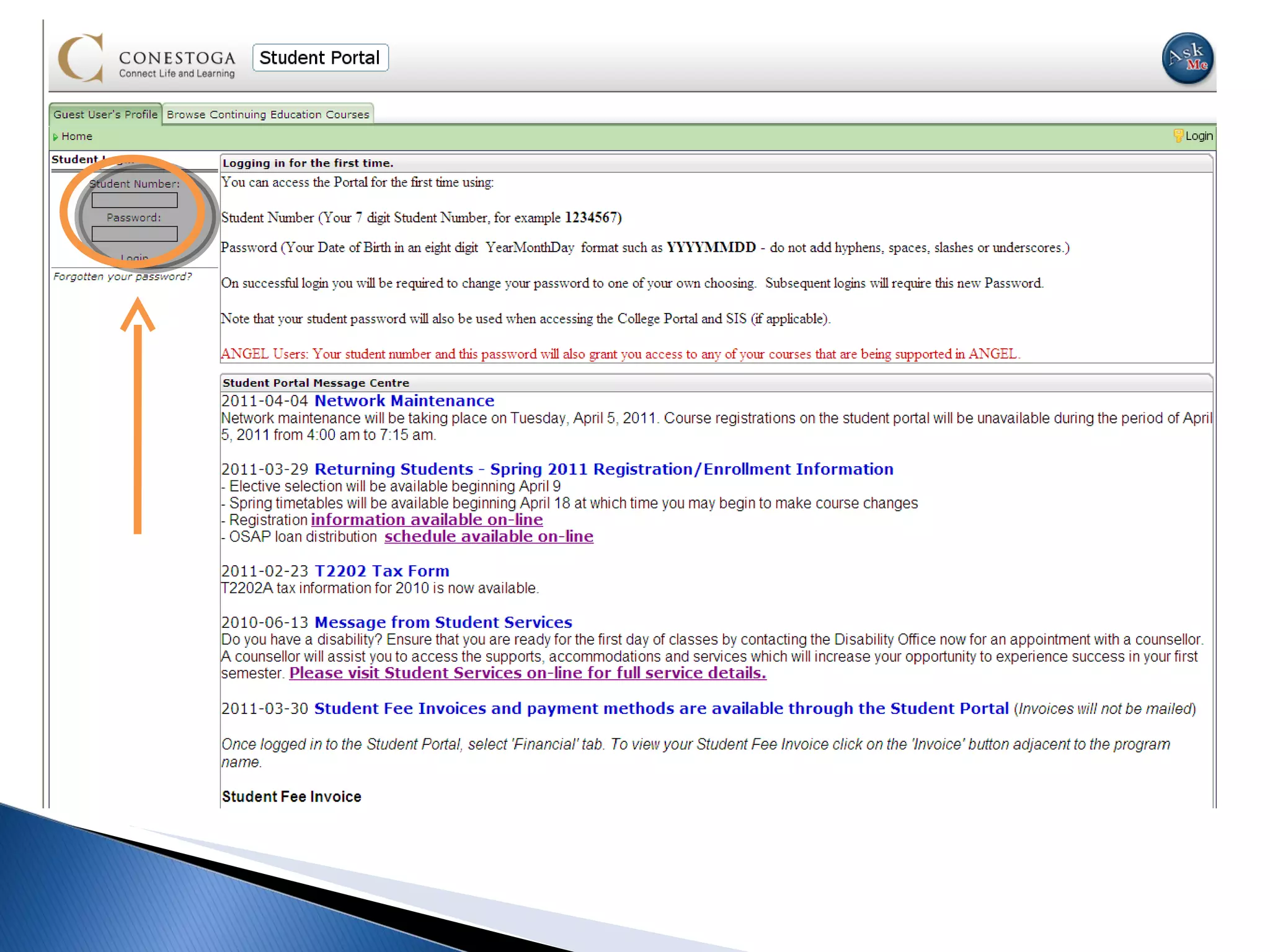Image resolution: width=1270 pixels, height=952 pixels.
Task: Open Returning Students Spring 2011 Registration heading
Action: [x=604, y=469]
